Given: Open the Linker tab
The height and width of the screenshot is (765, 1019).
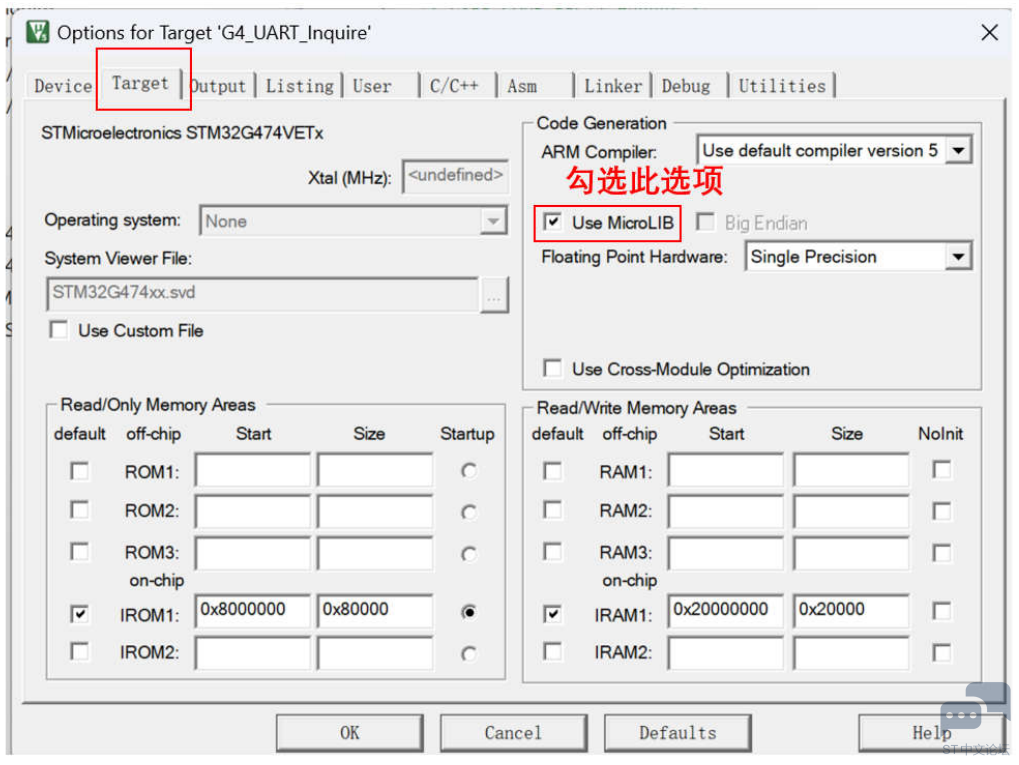Looking at the screenshot, I should (613, 86).
